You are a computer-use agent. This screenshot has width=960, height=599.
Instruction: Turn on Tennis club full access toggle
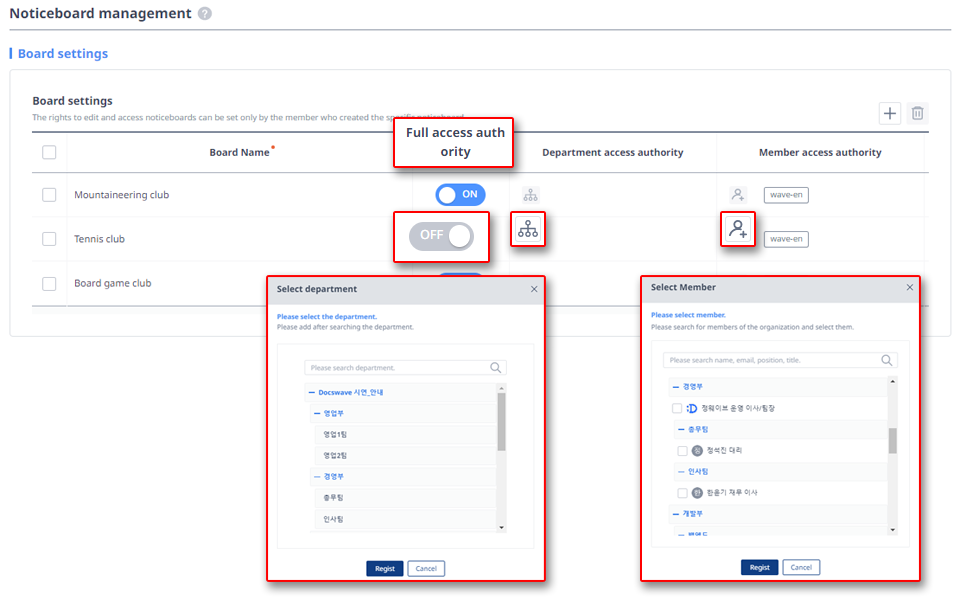[x=441, y=236]
